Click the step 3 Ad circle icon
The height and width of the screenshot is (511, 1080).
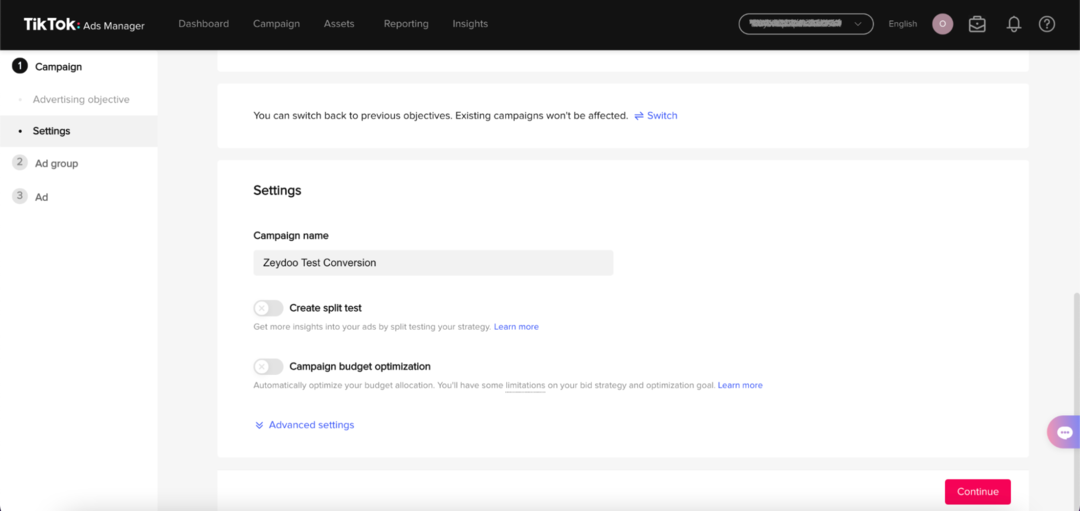coord(20,197)
